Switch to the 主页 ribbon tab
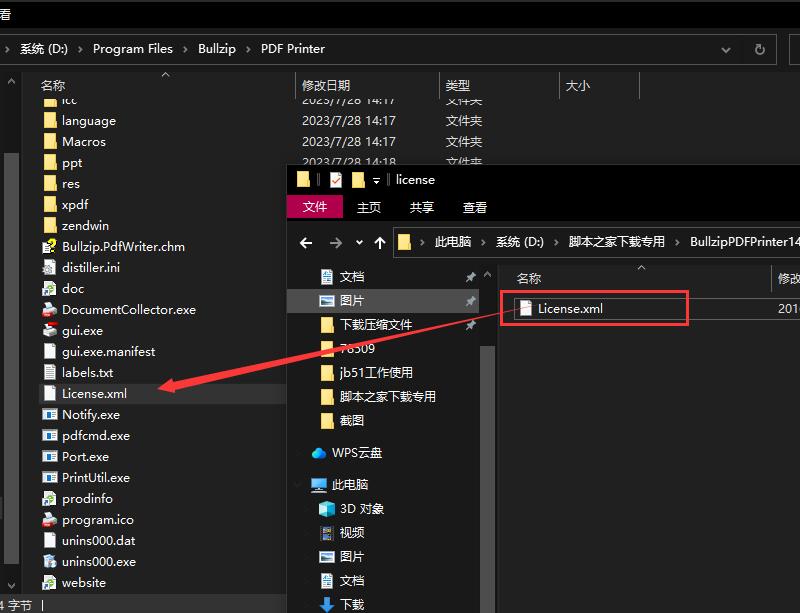 pyautogui.click(x=369, y=207)
